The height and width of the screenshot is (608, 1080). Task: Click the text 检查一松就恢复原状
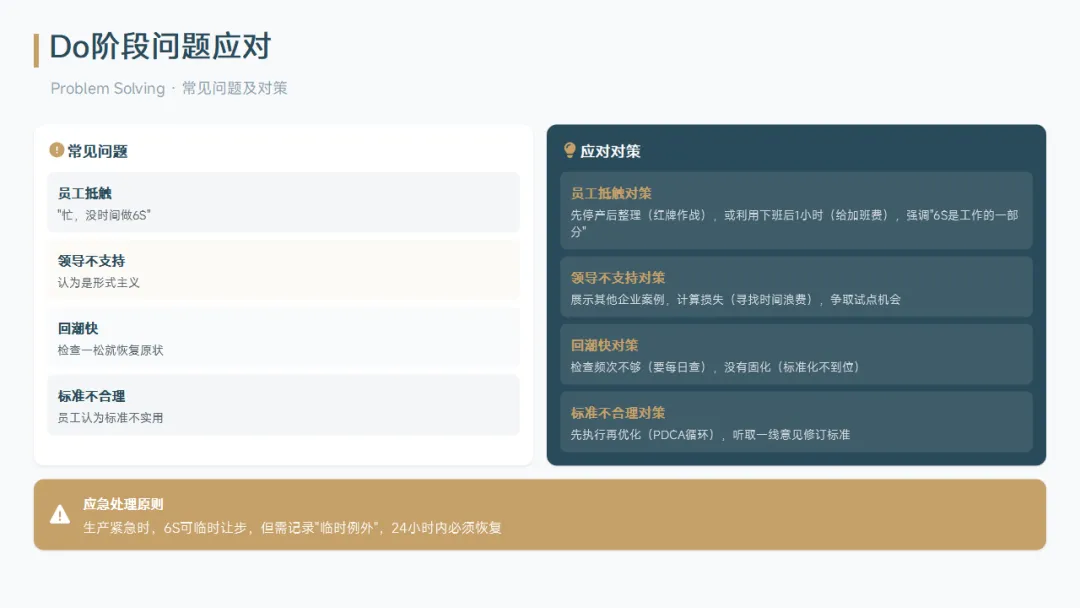(110, 350)
